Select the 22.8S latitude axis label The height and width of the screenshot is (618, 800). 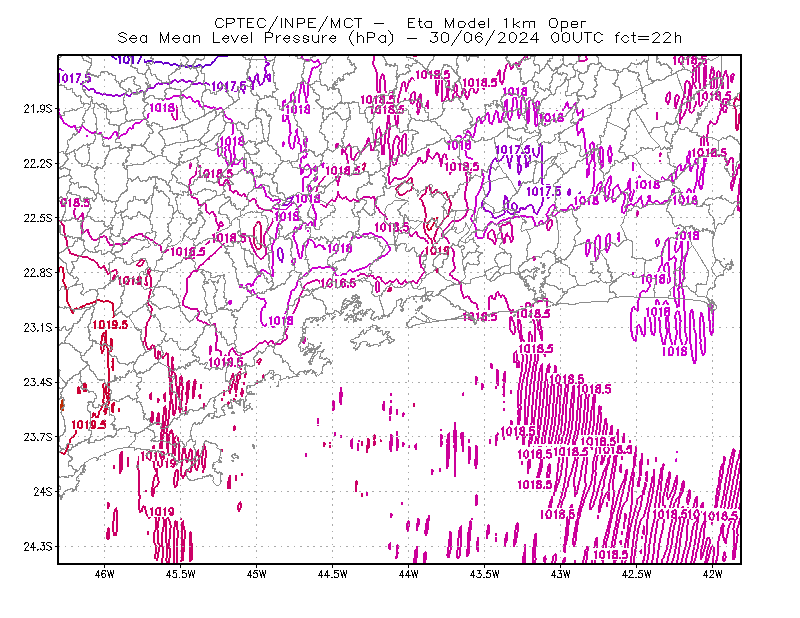click(38, 273)
